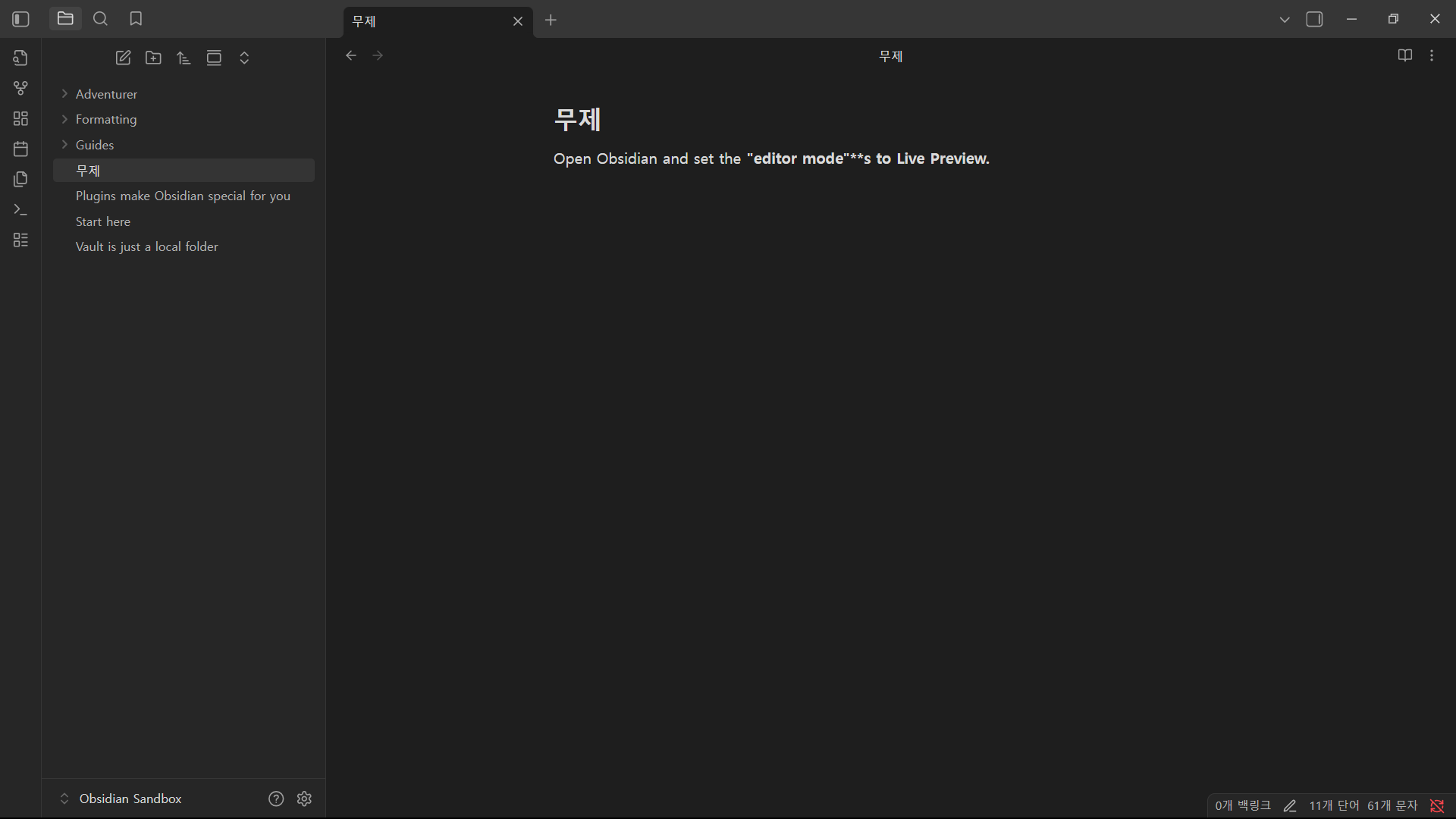Open settings with the gear icon
The image size is (1456, 819).
(x=304, y=799)
